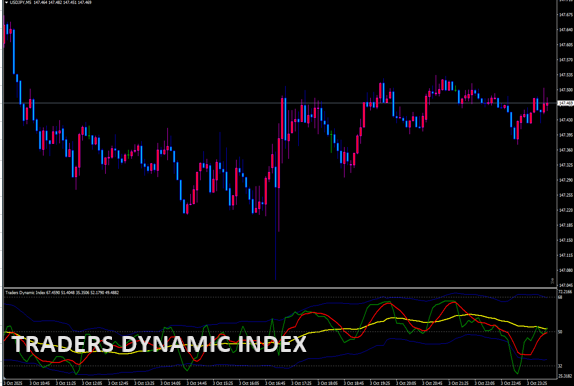Click the 3 Oct 23:25 time axis label
The image size is (574, 386).
[537, 383]
